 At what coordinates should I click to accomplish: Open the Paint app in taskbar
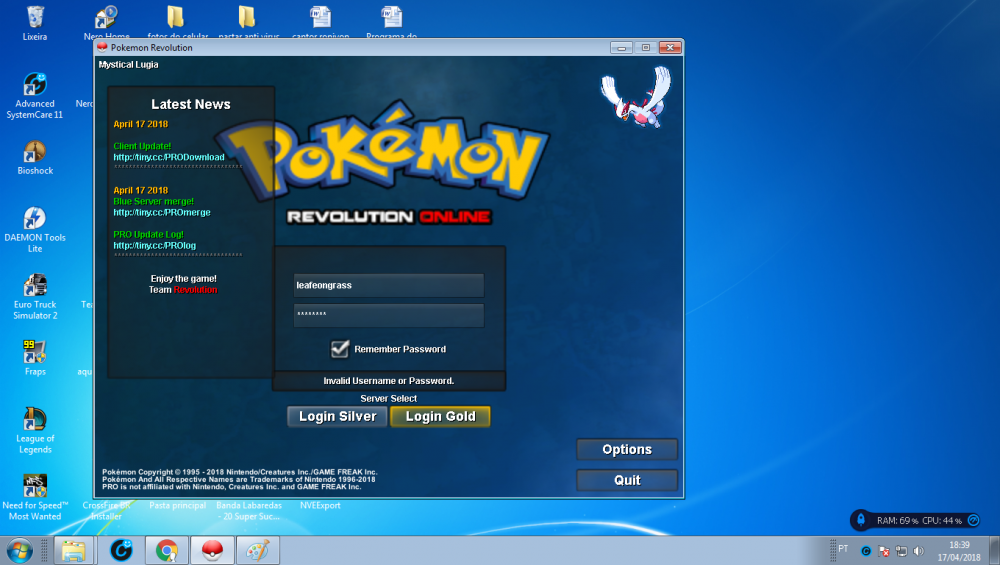point(257,550)
